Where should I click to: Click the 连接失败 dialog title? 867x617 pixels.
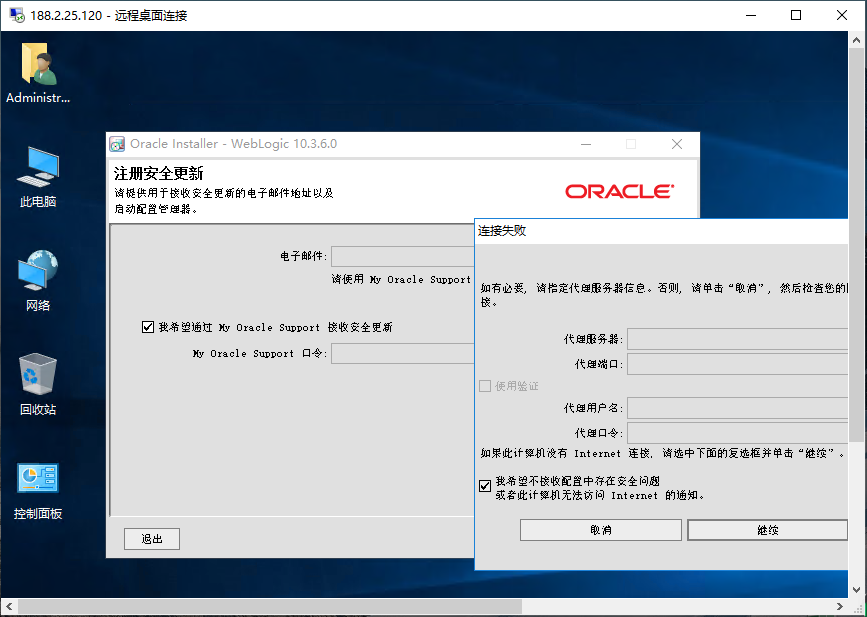pos(502,231)
